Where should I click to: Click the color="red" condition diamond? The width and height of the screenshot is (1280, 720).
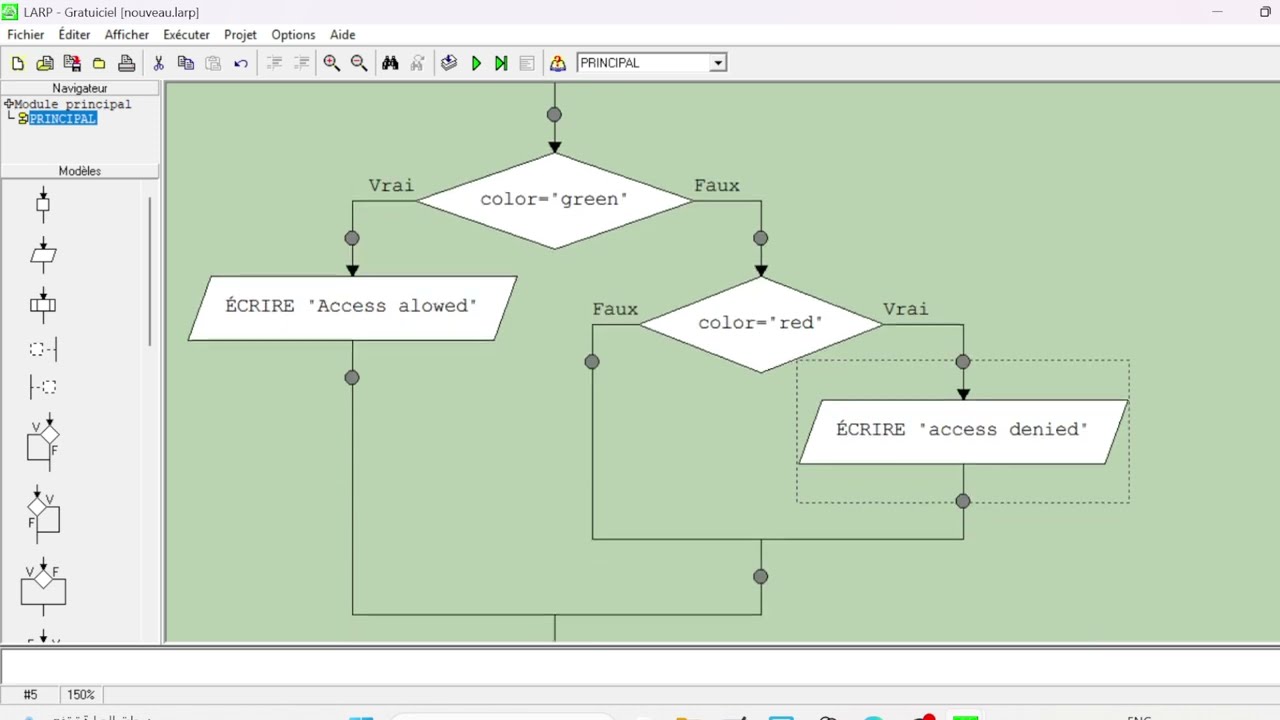coord(761,323)
